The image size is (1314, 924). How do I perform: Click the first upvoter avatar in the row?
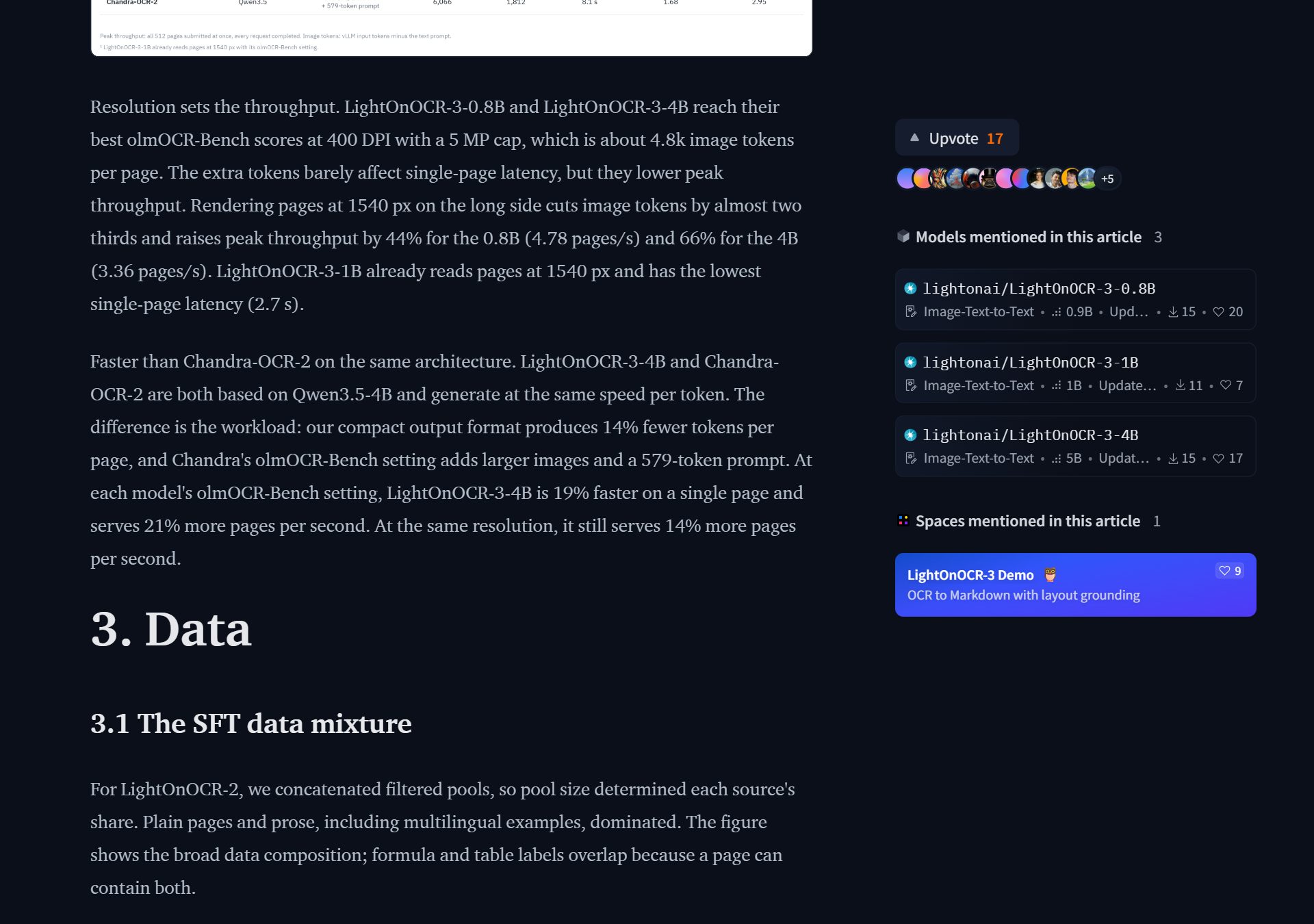pyautogui.click(x=905, y=179)
